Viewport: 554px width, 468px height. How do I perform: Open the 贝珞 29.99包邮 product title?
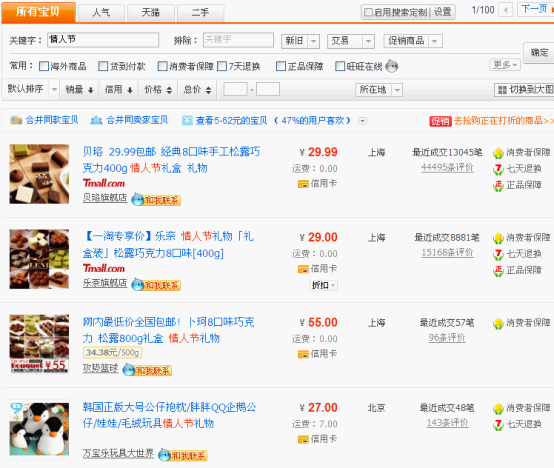click(171, 160)
